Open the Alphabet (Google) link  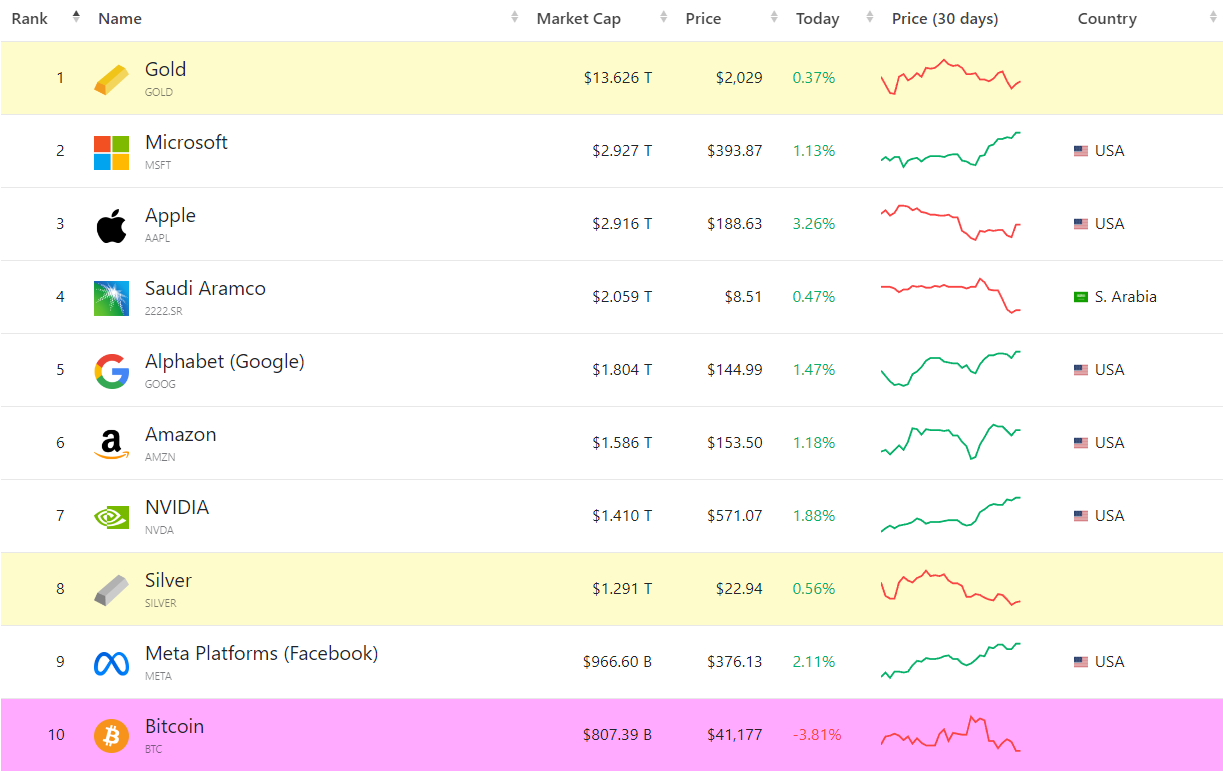[x=224, y=362]
